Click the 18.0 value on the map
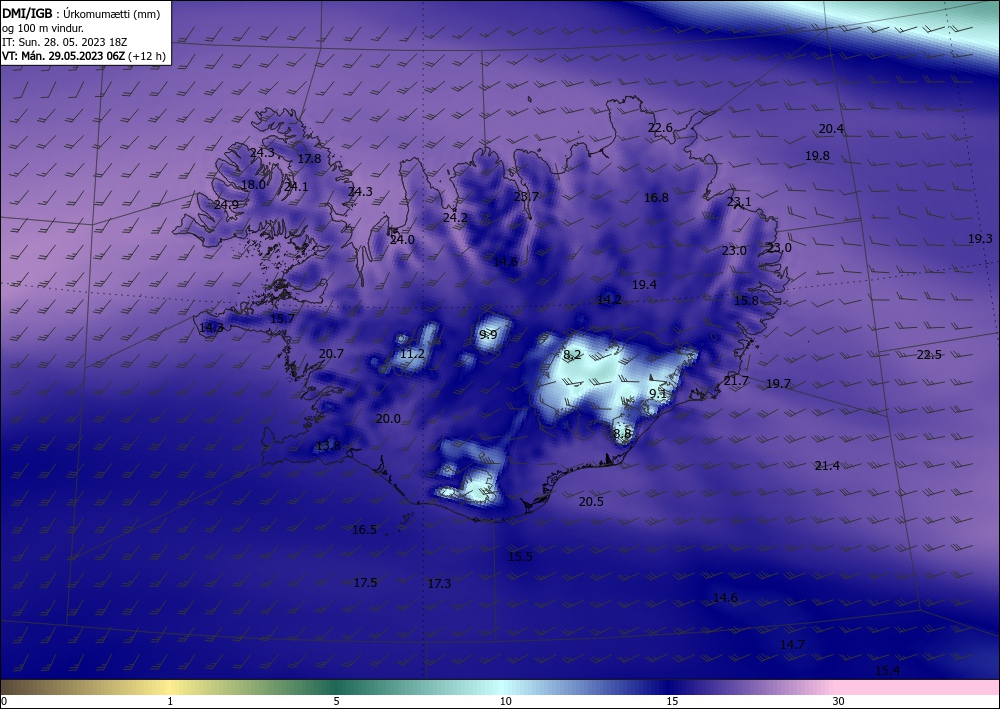1000x709 pixels. point(253,185)
